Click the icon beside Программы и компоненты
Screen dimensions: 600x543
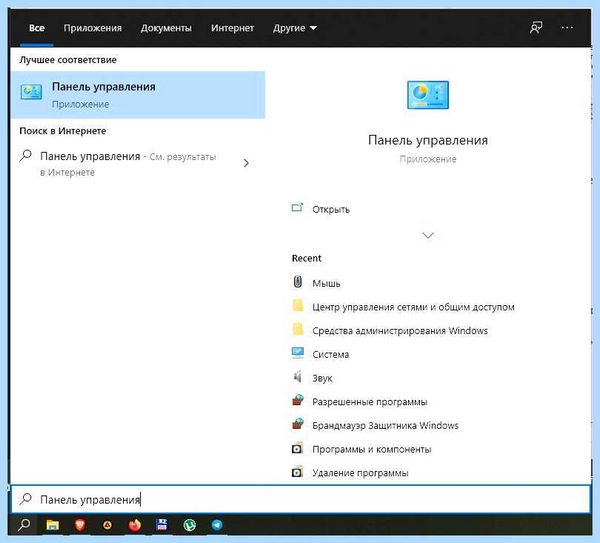pyautogui.click(x=297, y=448)
